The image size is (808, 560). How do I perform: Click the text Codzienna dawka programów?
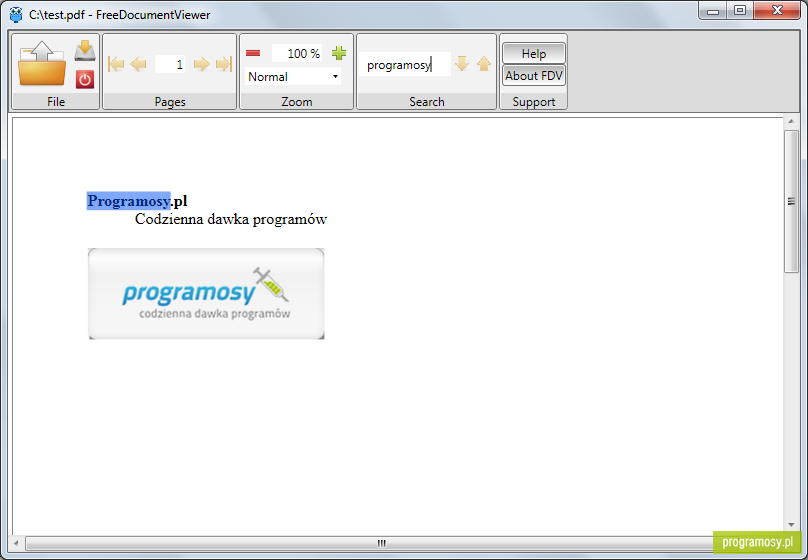[x=231, y=219]
